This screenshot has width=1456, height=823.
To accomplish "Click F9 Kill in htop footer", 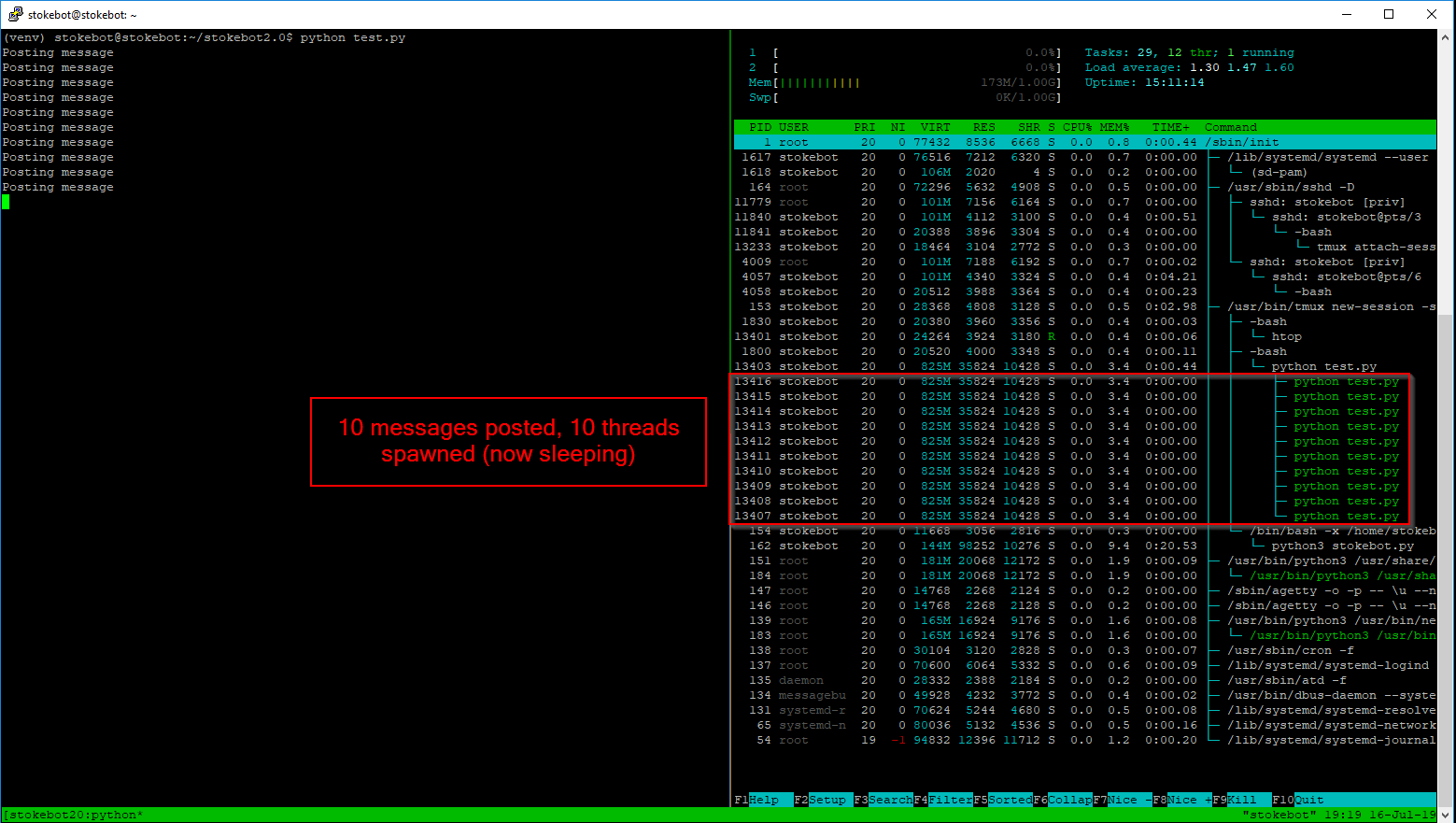I will (x=1242, y=800).
